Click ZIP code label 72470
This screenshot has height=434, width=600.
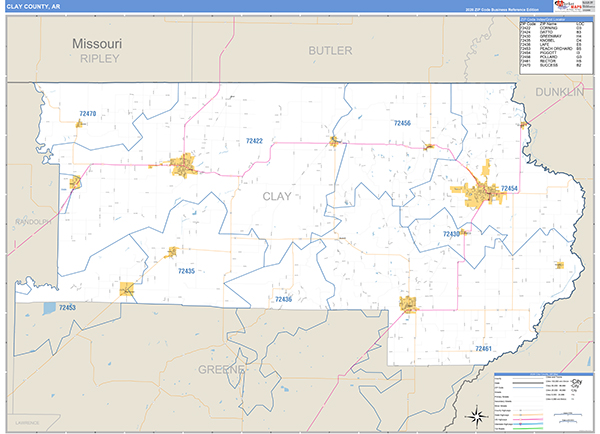88,114
